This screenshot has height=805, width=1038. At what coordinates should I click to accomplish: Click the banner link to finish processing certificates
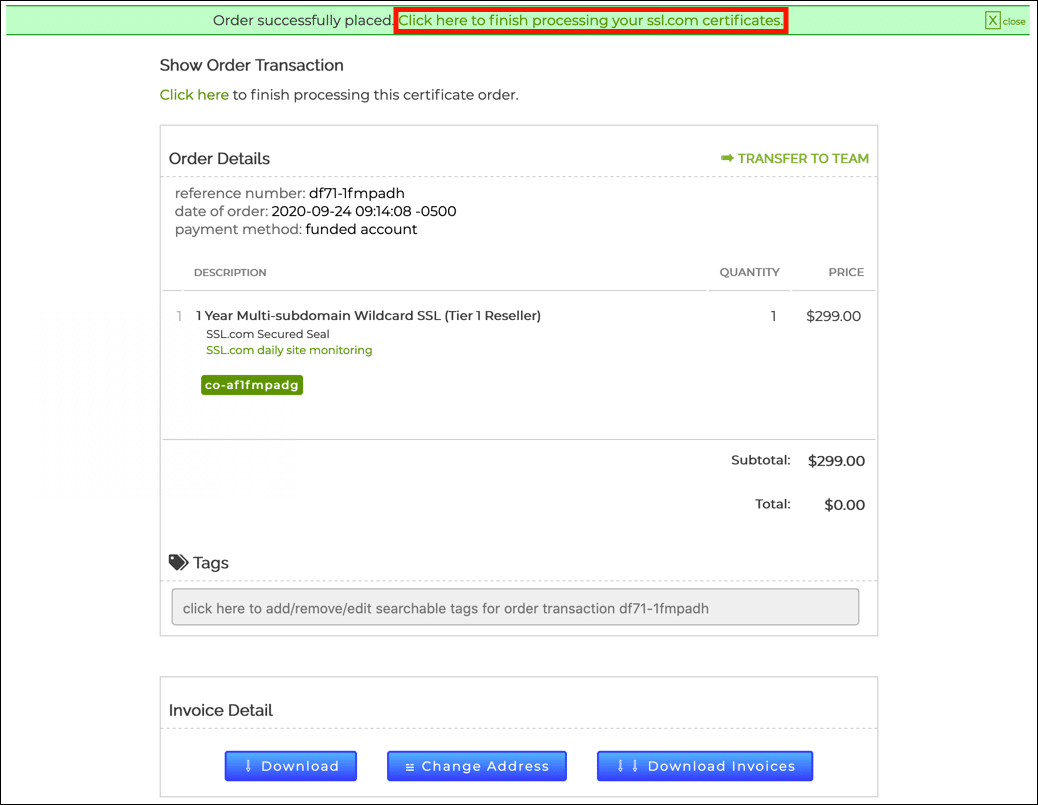tap(590, 21)
